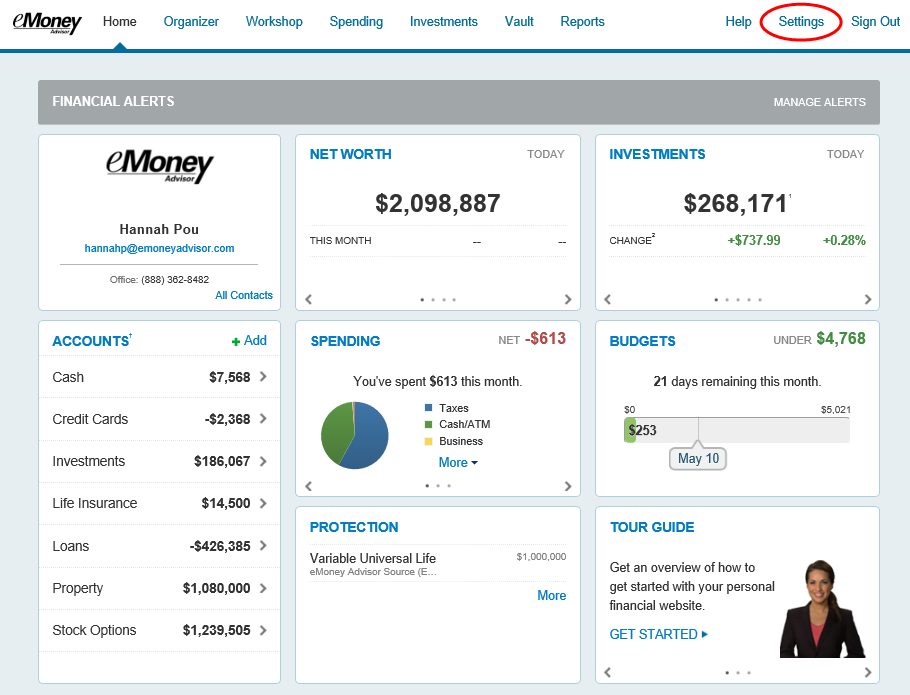Image resolution: width=910 pixels, height=695 pixels.
Task: Click the $268,171 investments value
Action: click(x=735, y=204)
